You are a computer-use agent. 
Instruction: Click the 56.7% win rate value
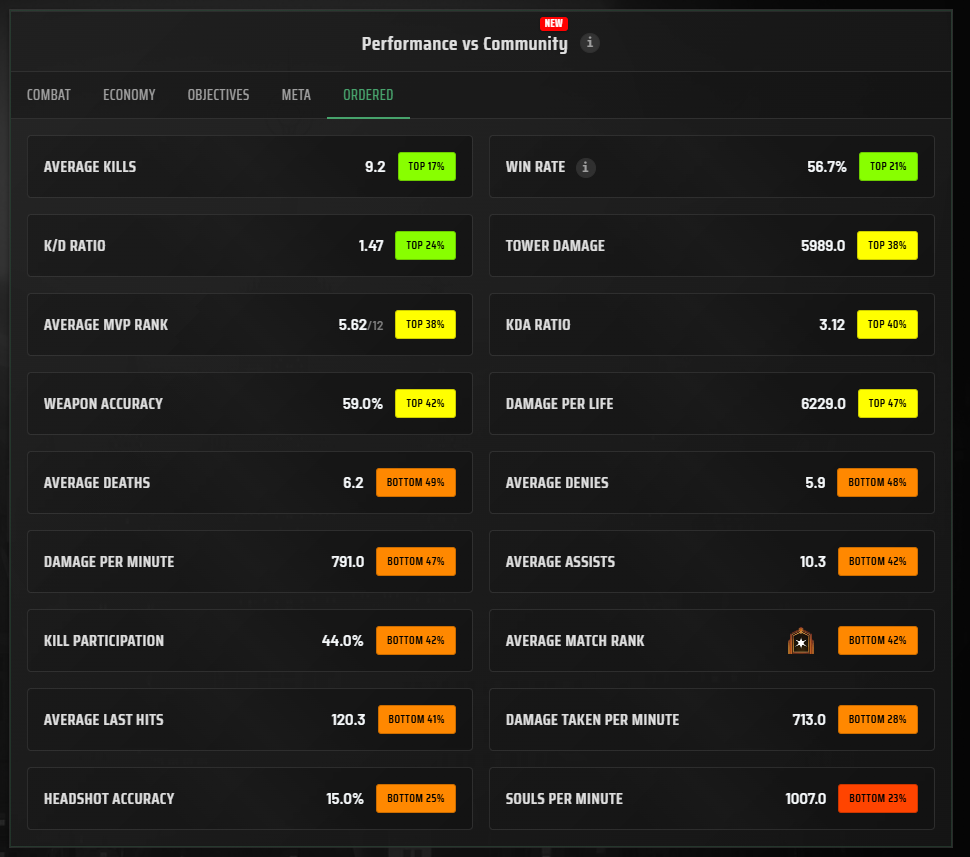[x=826, y=167]
